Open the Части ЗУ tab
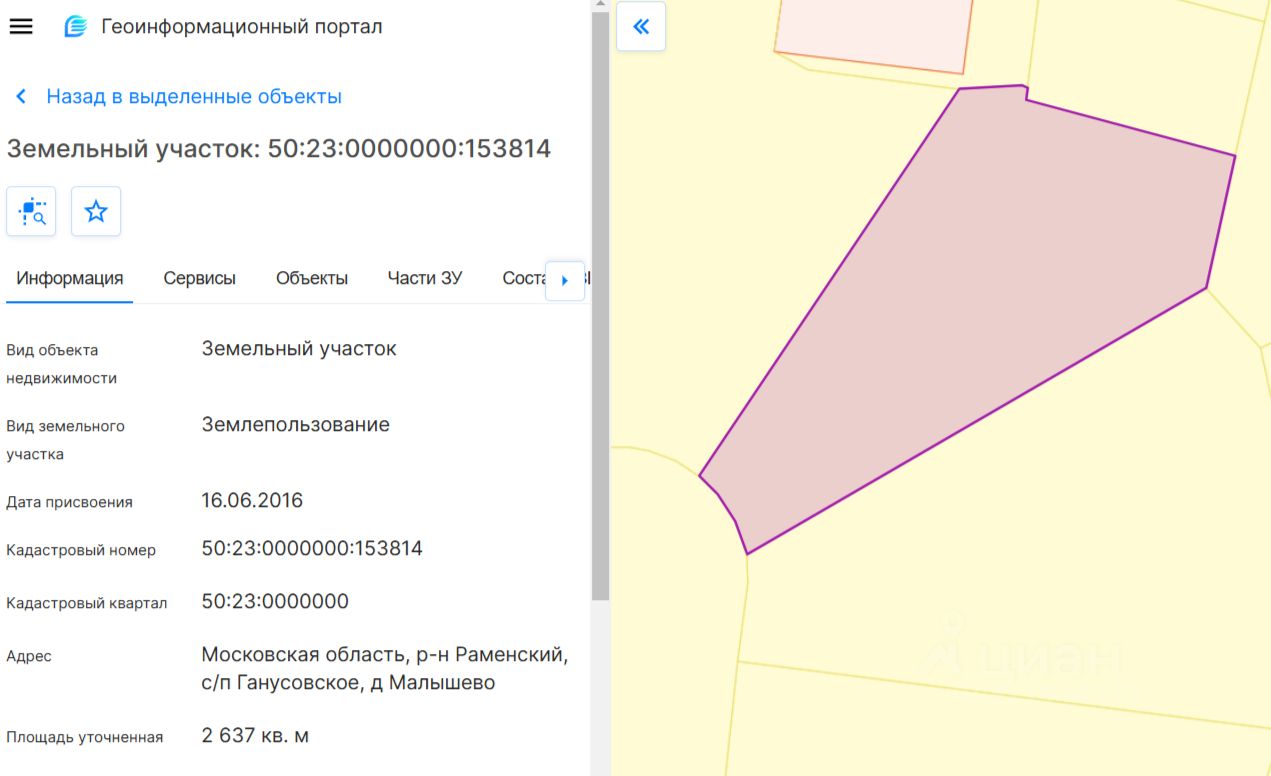Viewport: 1271px width, 776px height. pyautogui.click(x=425, y=279)
